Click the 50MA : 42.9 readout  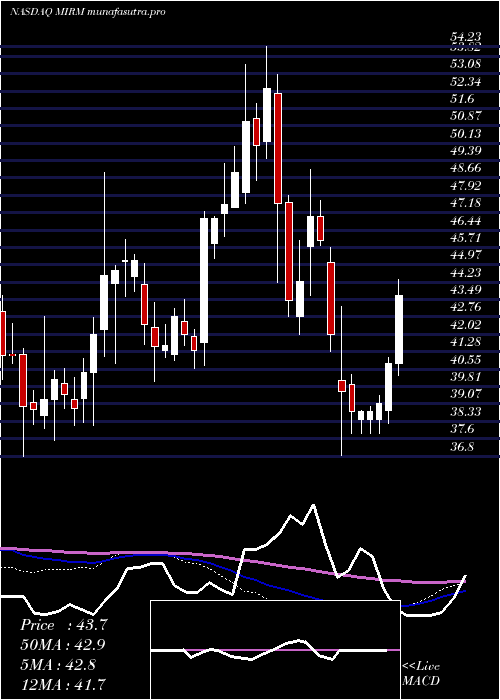tap(63, 645)
